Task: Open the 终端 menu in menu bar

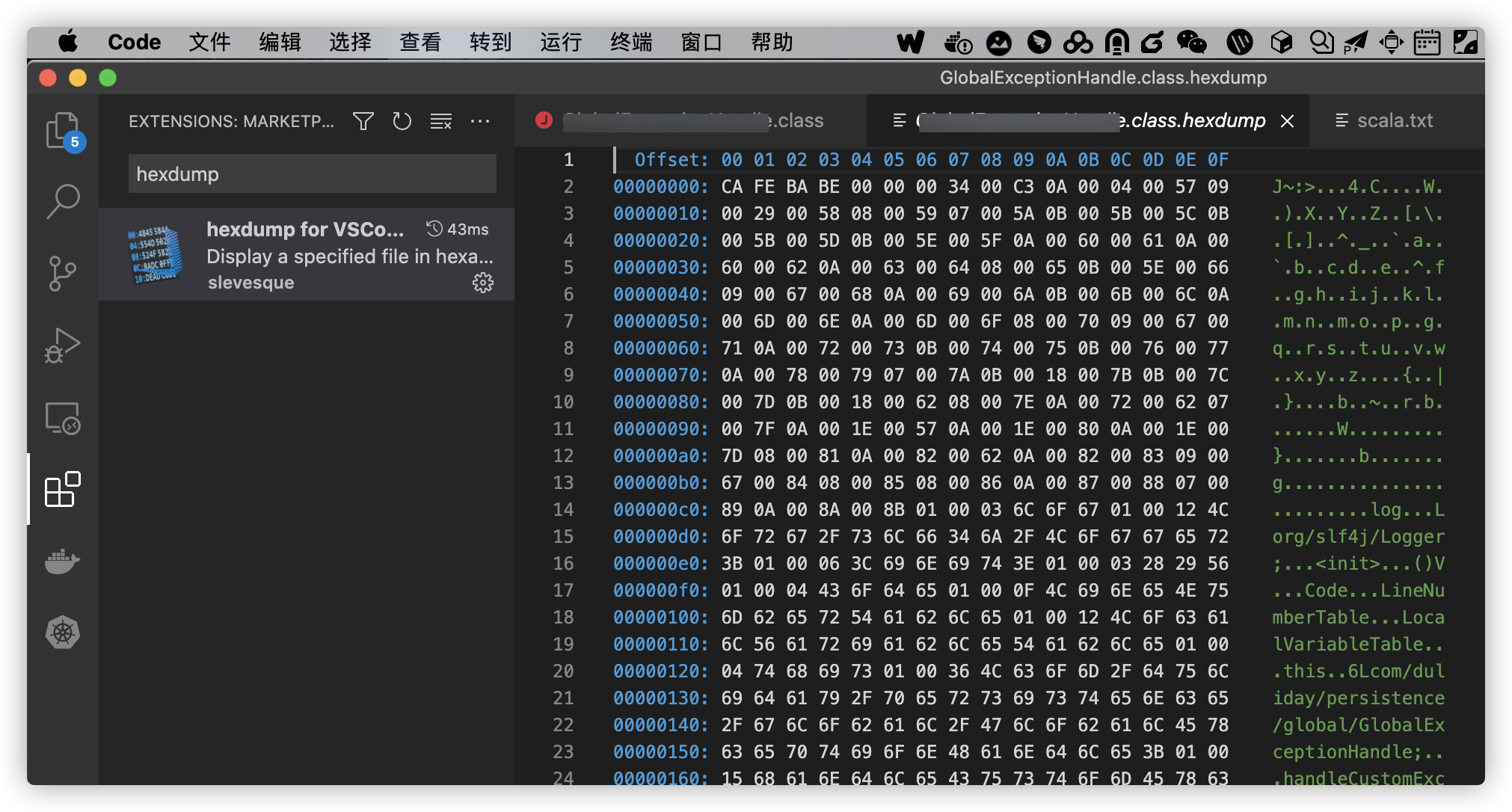Action: [631, 43]
